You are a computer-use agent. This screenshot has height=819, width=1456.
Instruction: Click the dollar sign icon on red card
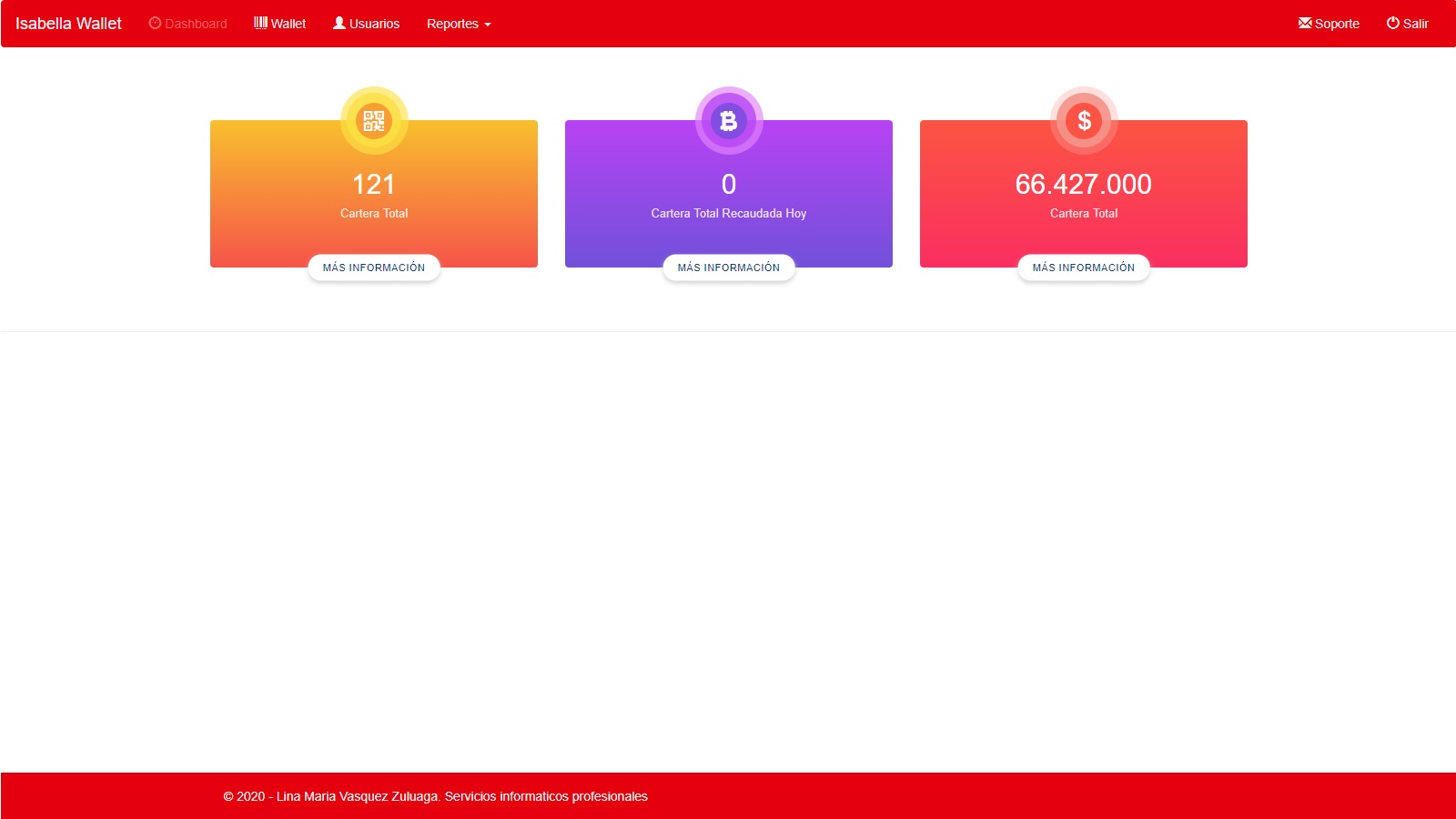click(x=1084, y=120)
